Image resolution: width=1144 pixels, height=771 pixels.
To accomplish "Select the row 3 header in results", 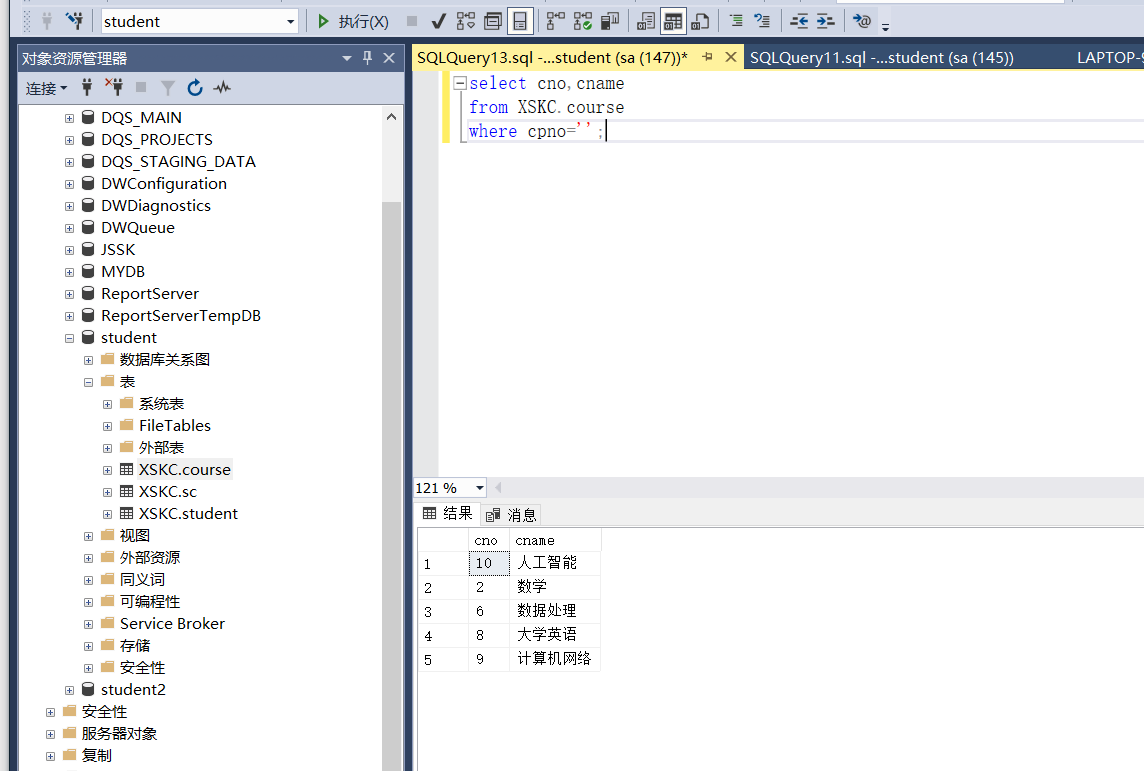I will 443,611.
